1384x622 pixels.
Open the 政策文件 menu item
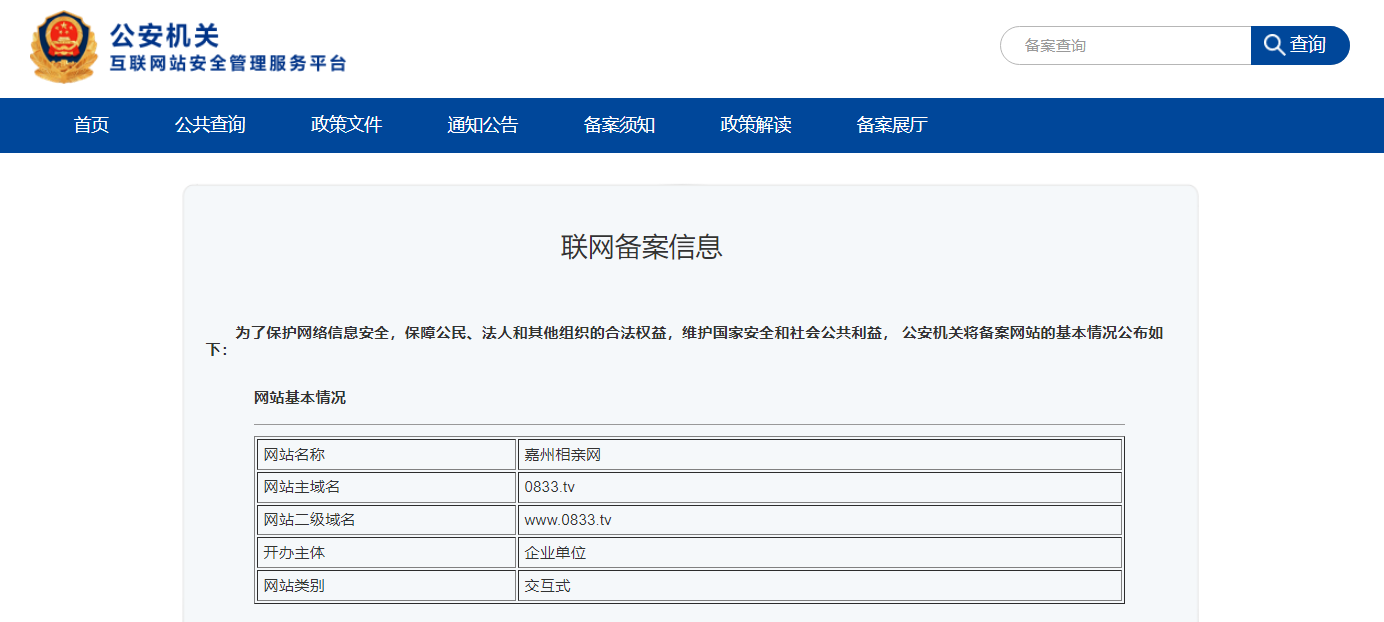pos(346,125)
